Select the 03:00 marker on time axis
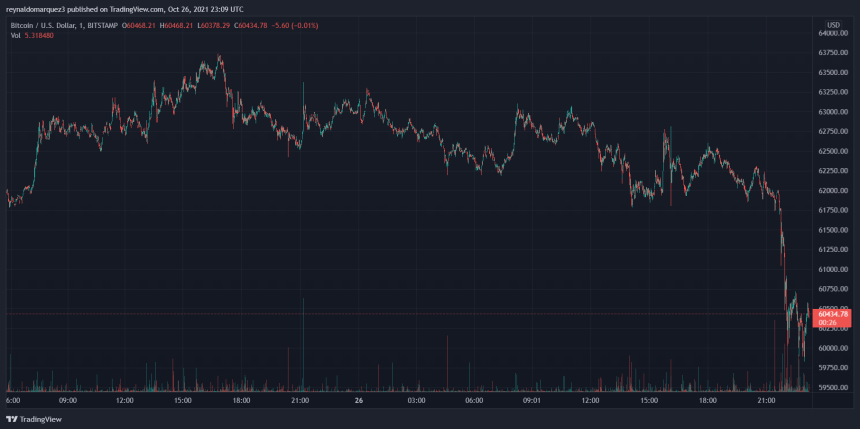860x429 pixels. pos(417,399)
